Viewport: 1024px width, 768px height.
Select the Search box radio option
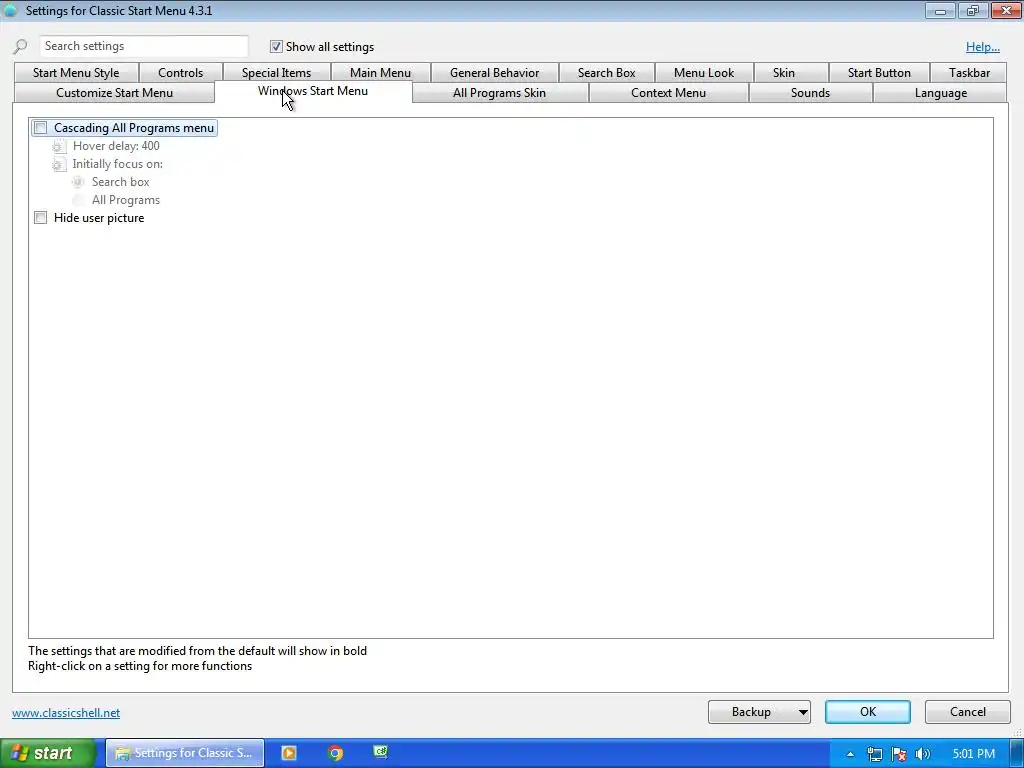click(78, 182)
